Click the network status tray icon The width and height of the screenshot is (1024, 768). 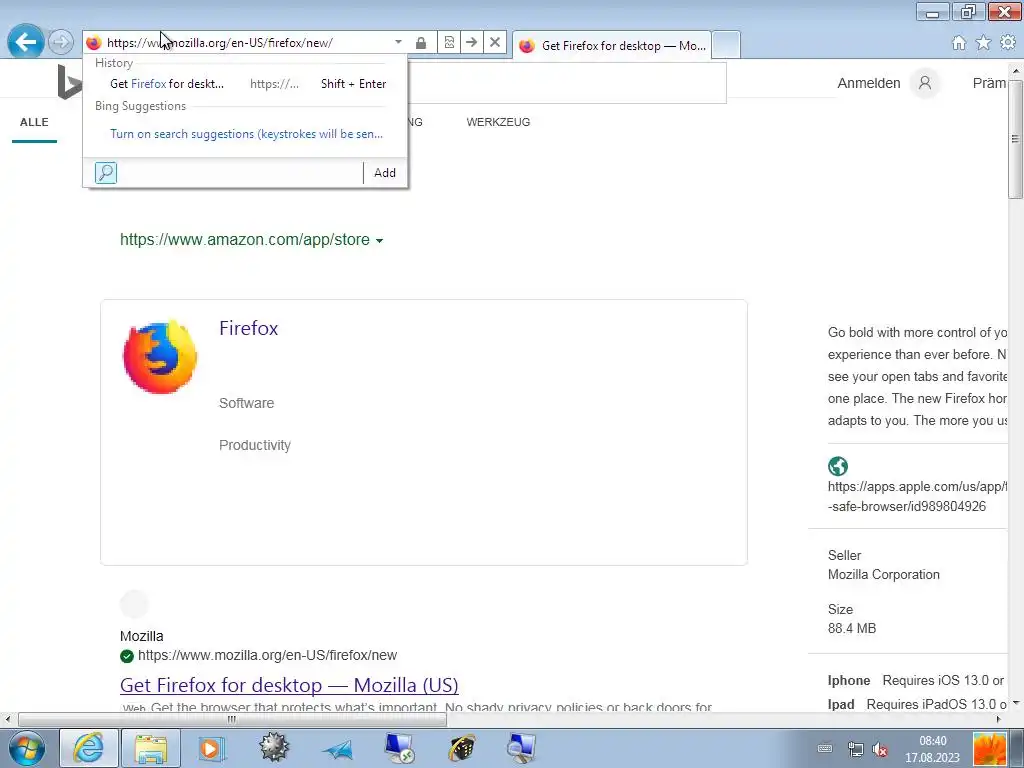pyautogui.click(x=855, y=749)
